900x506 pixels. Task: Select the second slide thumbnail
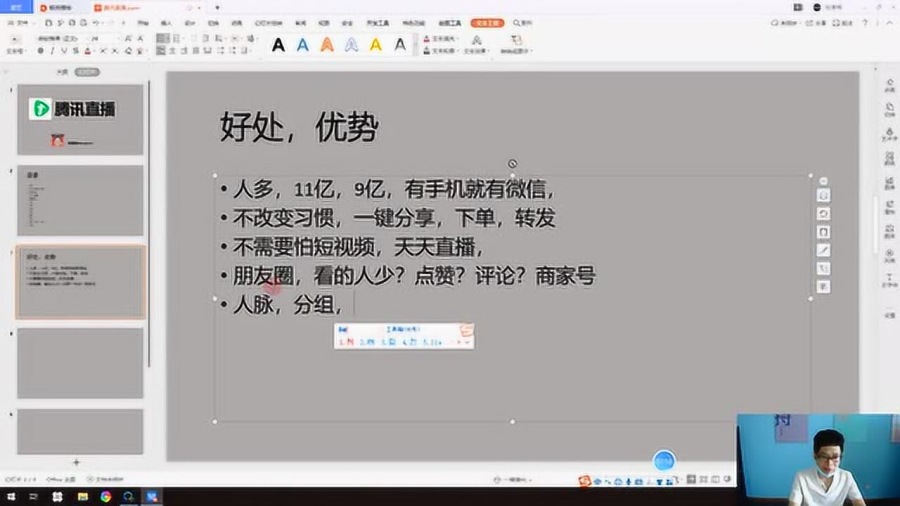pyautogui.click(x=80, y=200)
